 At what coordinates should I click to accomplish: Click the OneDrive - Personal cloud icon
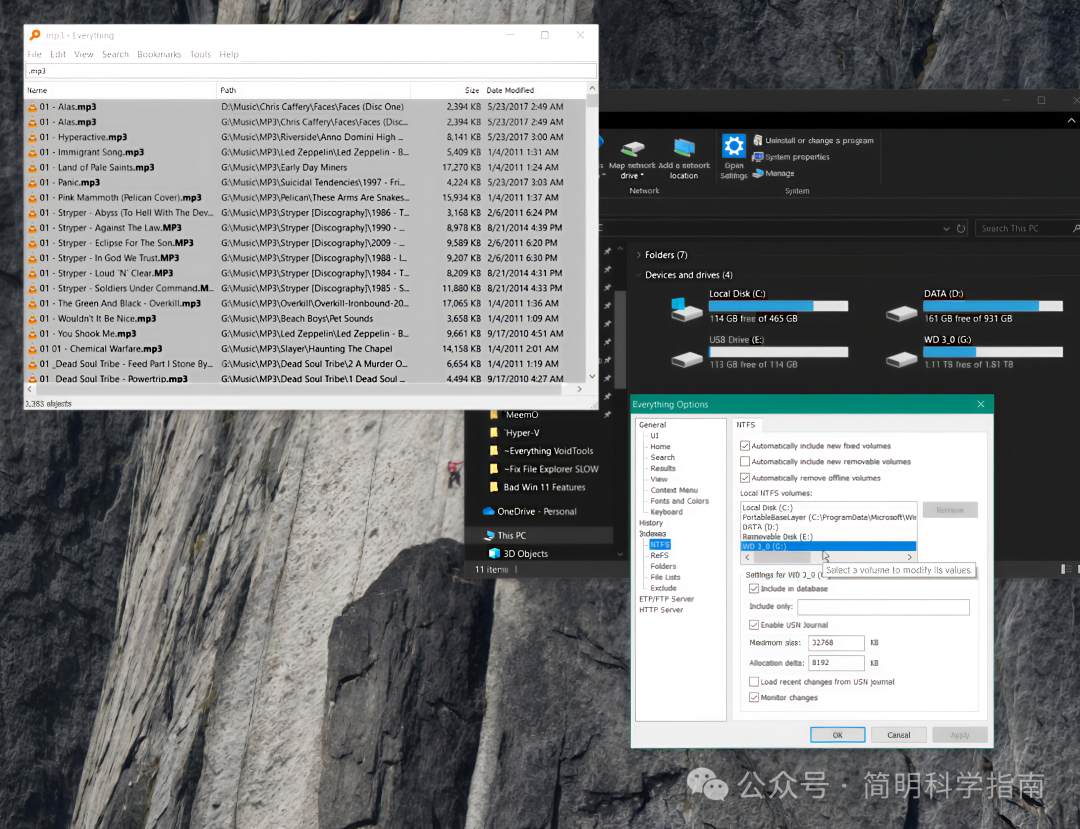pos(488,511)
